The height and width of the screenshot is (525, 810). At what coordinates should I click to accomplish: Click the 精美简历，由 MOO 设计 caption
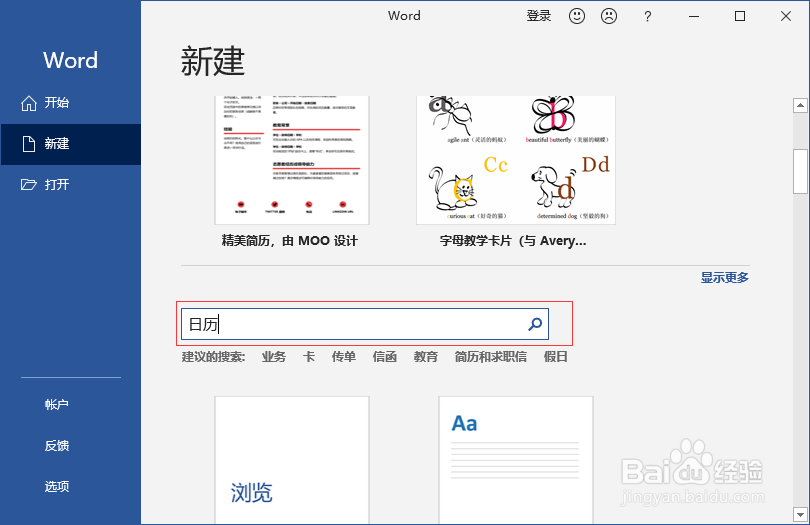(x=290, y=241)
